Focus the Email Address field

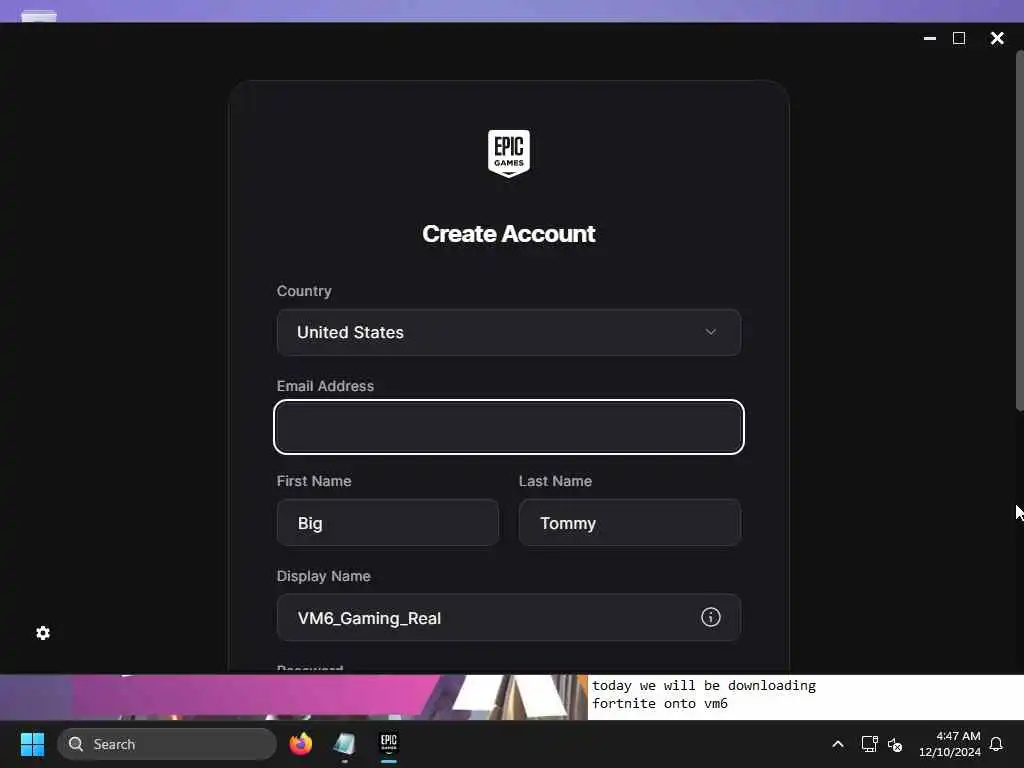[x=509, y=427]
